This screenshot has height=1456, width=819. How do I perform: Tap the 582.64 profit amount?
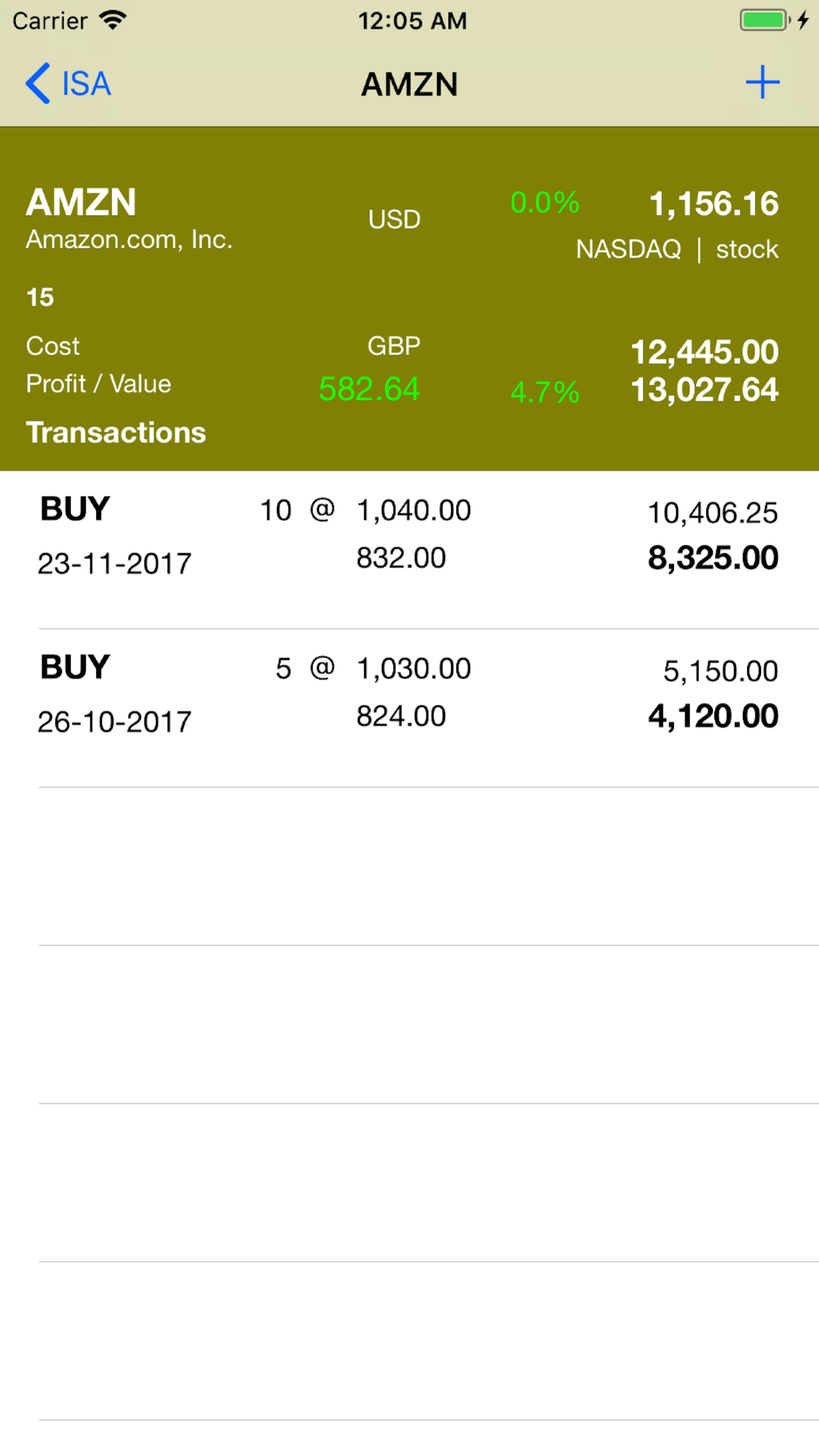[x=369, y=389]
